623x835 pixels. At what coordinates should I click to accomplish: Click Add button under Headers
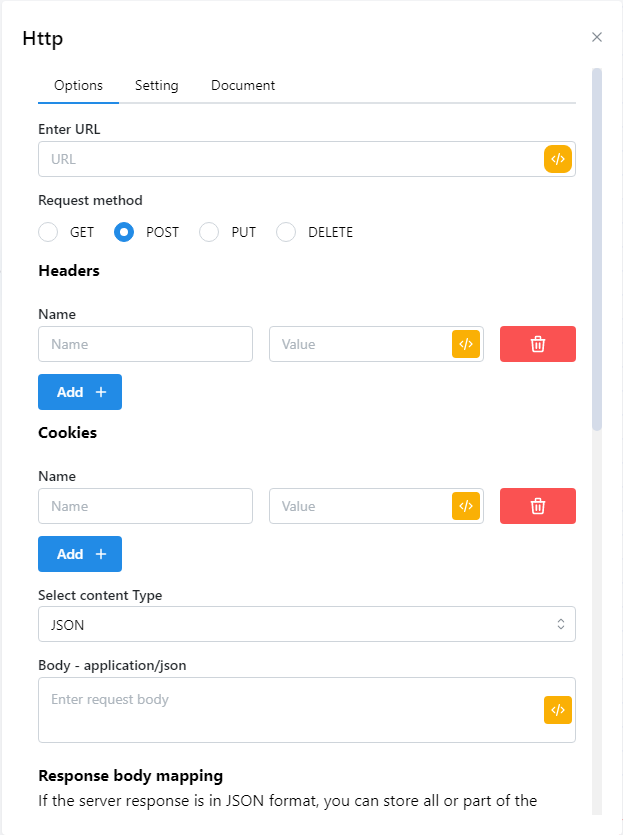tap(80, 392)
